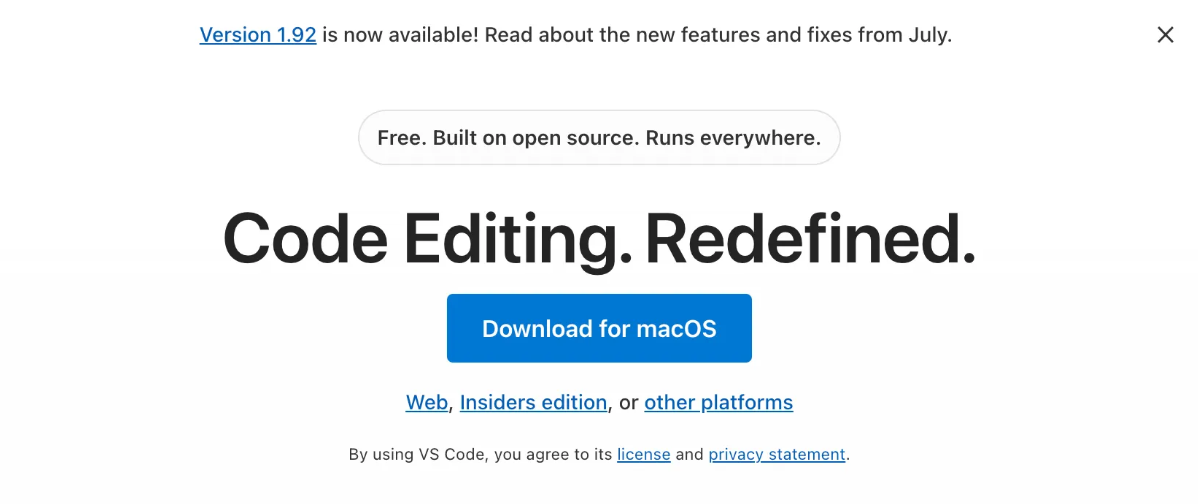View the VS Code license link
The width and height of the screenshot is (1198, 504).
click(643, 454)
